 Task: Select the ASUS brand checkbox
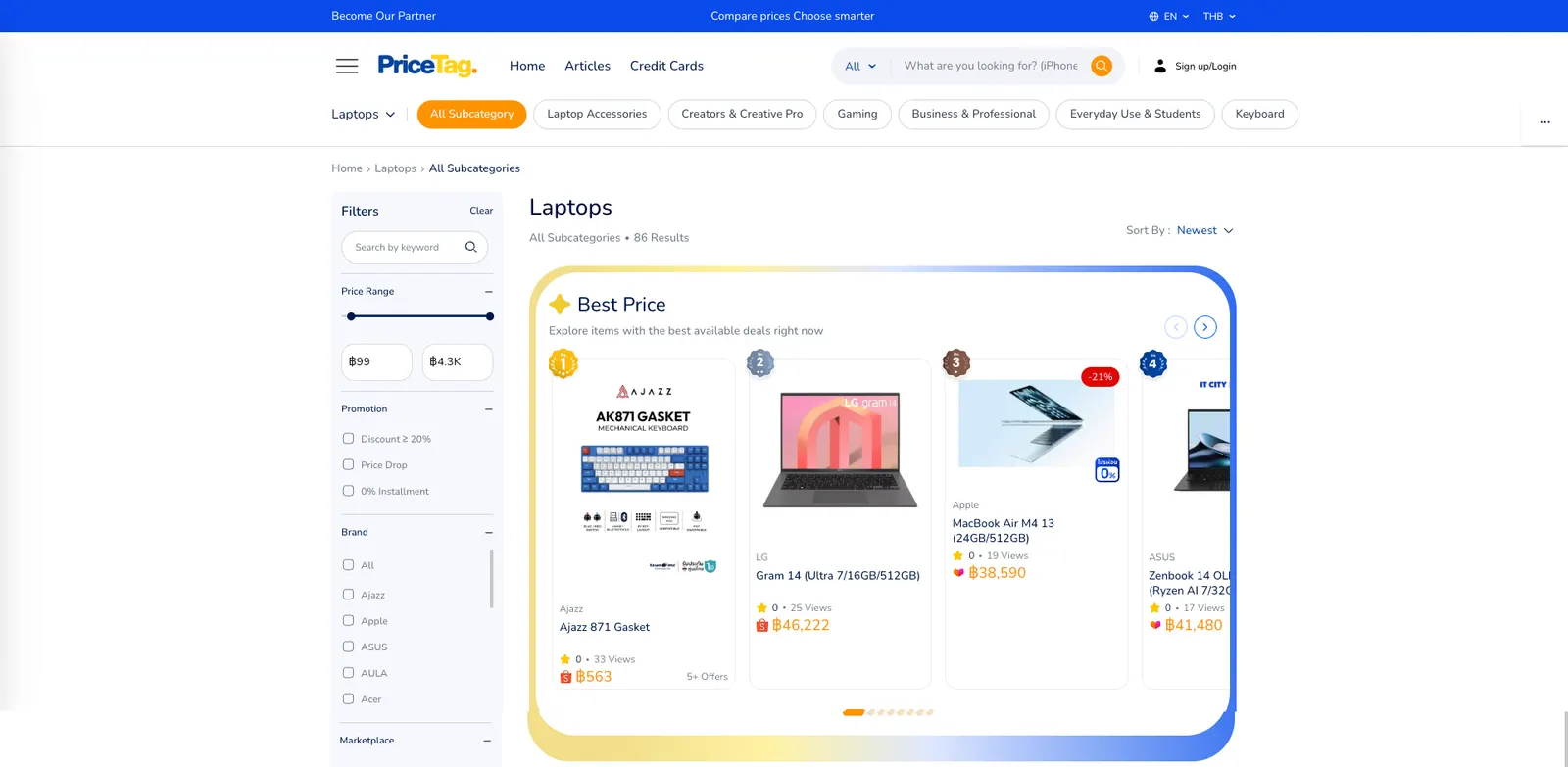pos(348,647)
